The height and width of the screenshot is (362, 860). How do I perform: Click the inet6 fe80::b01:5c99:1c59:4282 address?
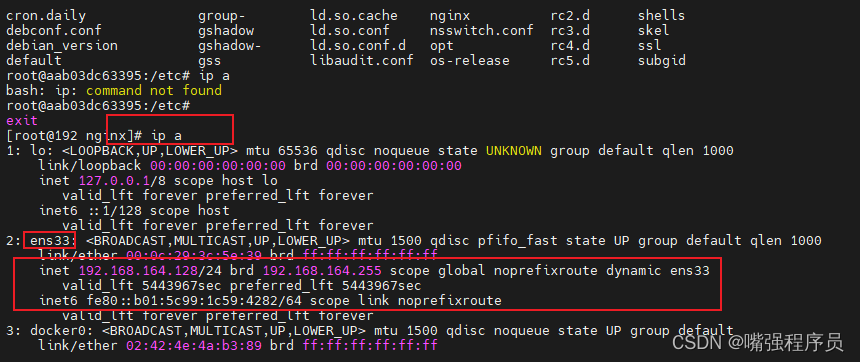(x=181, y=301)
